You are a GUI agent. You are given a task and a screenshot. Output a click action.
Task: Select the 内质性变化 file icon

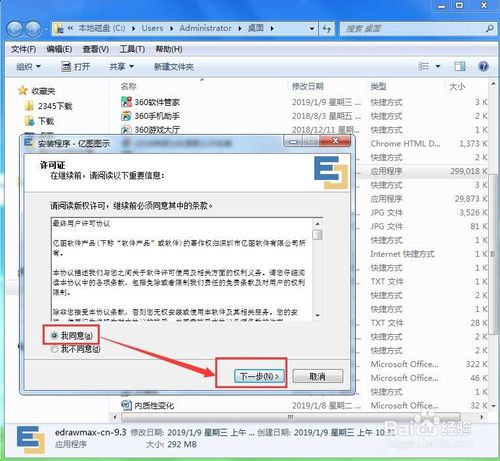pos(126,405)
